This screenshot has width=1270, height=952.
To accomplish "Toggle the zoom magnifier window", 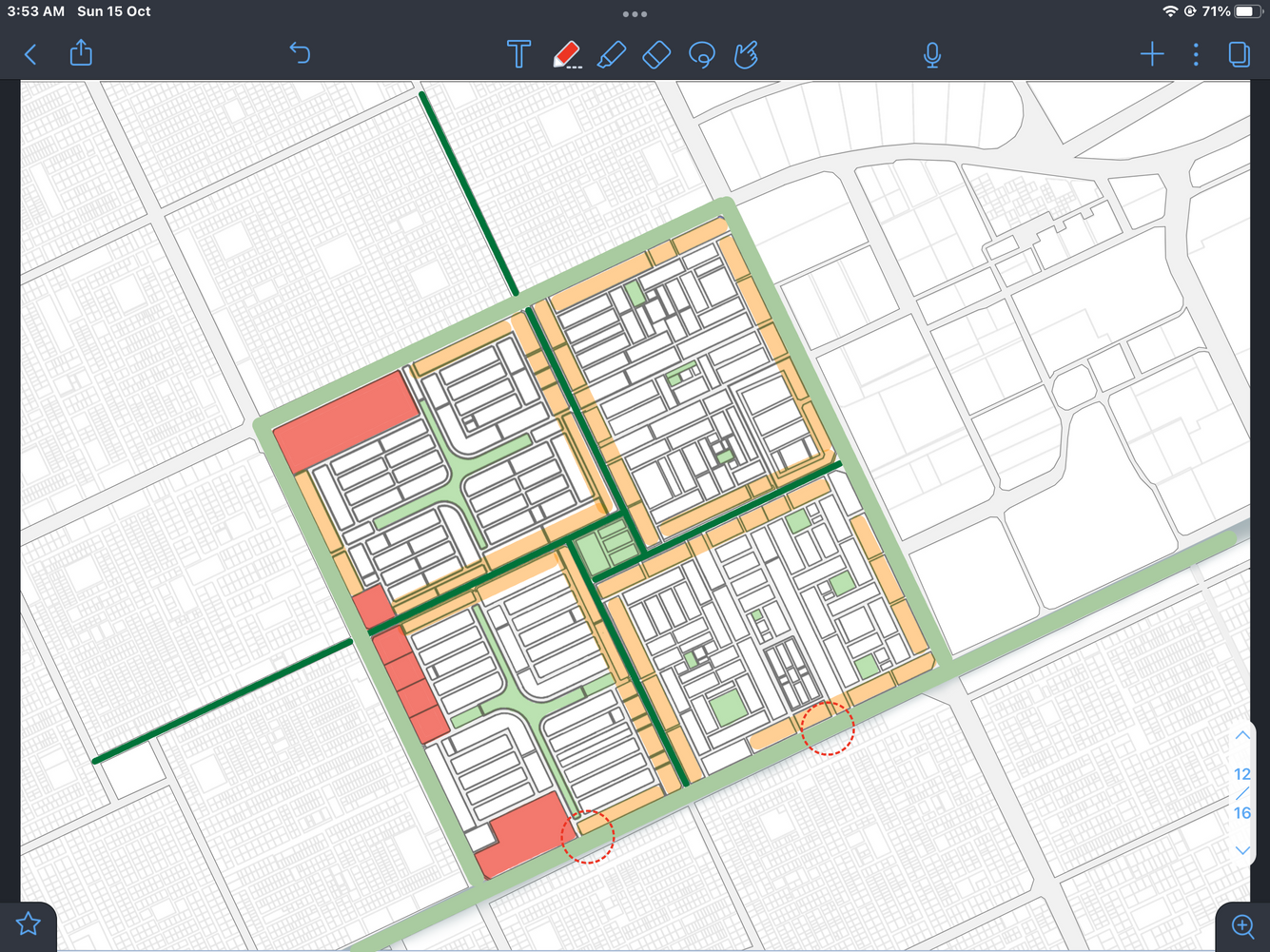I will [1243, 925].
